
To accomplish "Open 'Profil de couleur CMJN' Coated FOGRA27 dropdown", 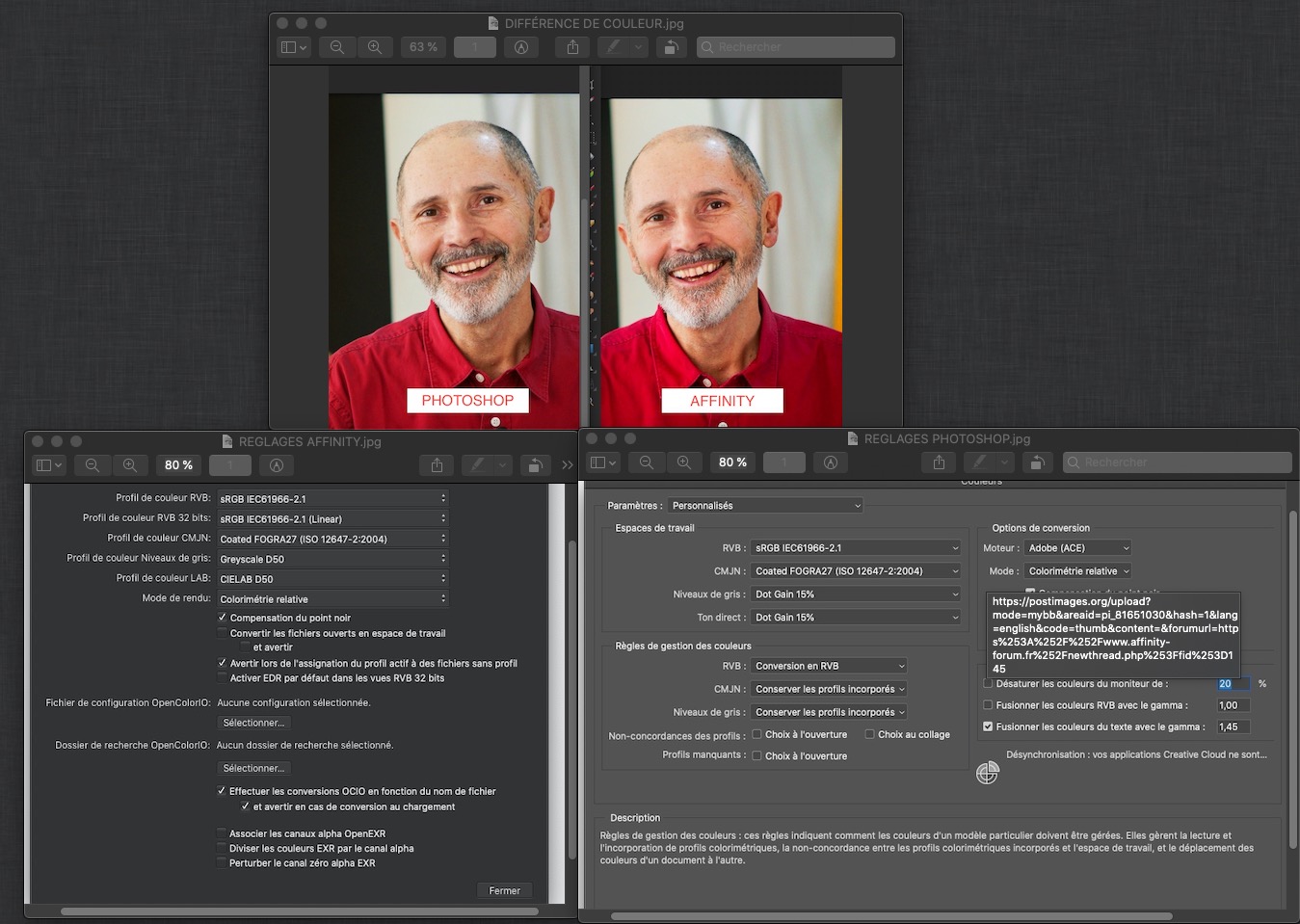I will (332, 539).
